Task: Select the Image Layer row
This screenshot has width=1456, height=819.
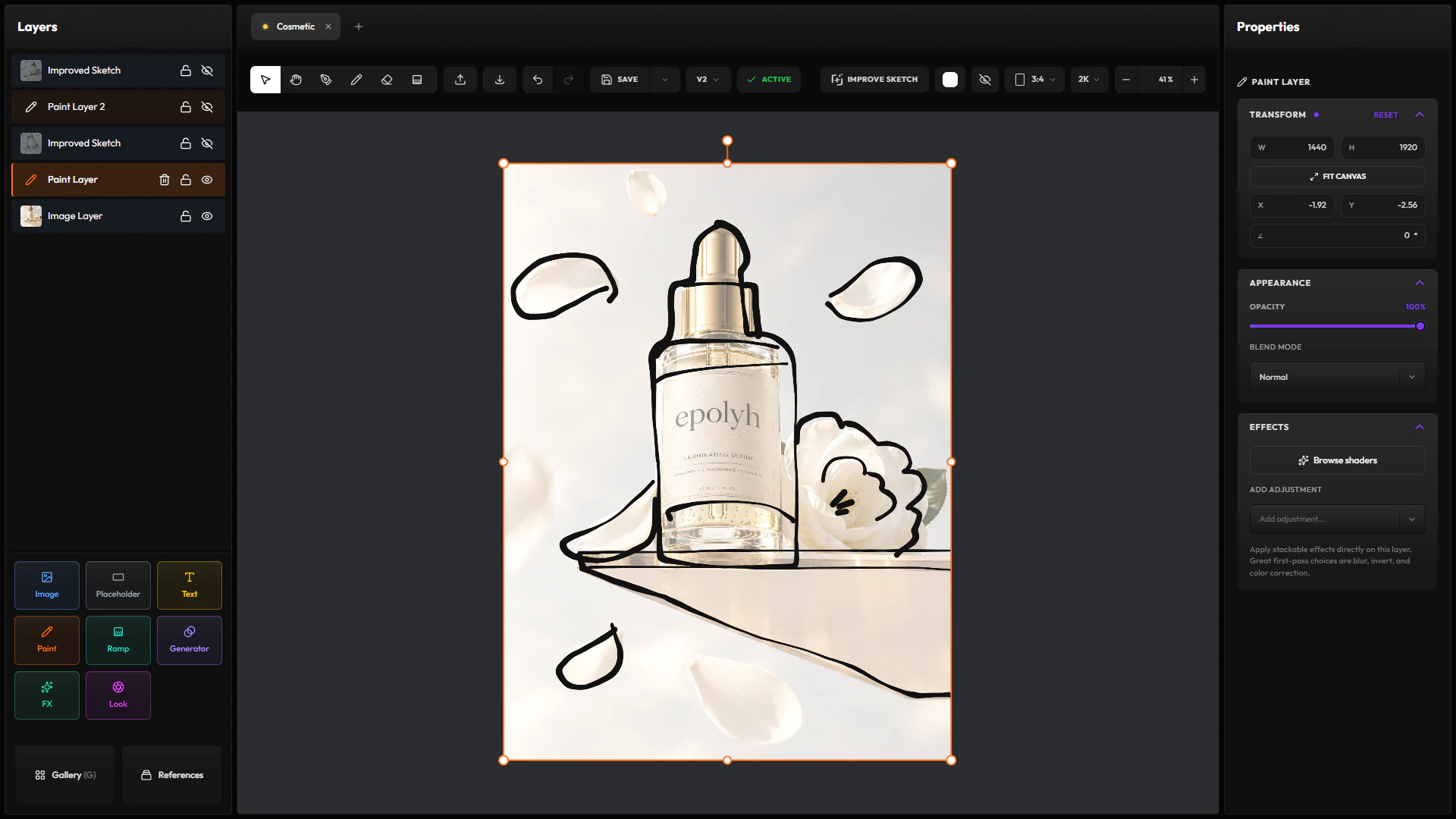Action: (118, 216)
